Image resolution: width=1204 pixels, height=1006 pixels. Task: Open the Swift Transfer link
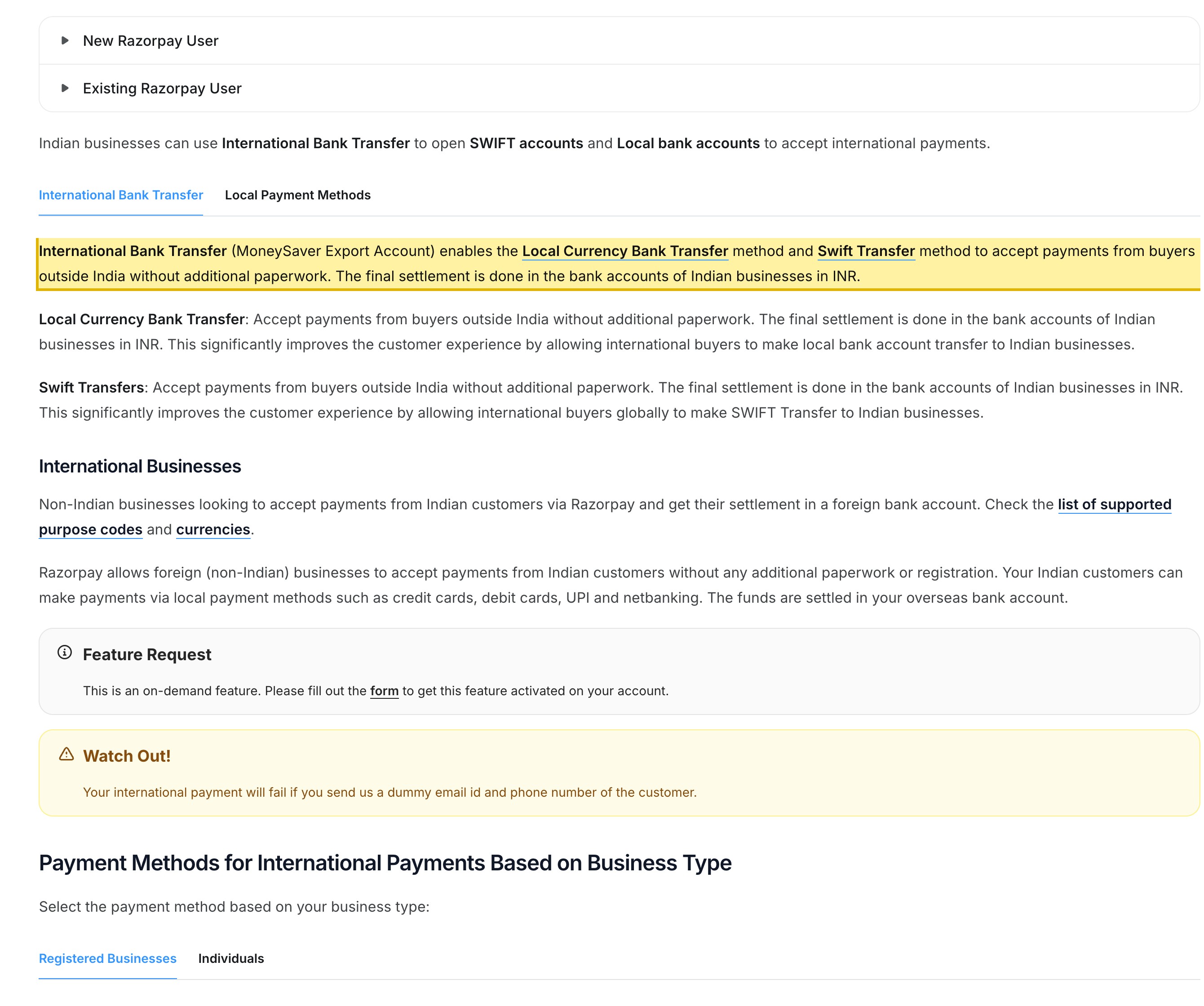pos(866,251)
